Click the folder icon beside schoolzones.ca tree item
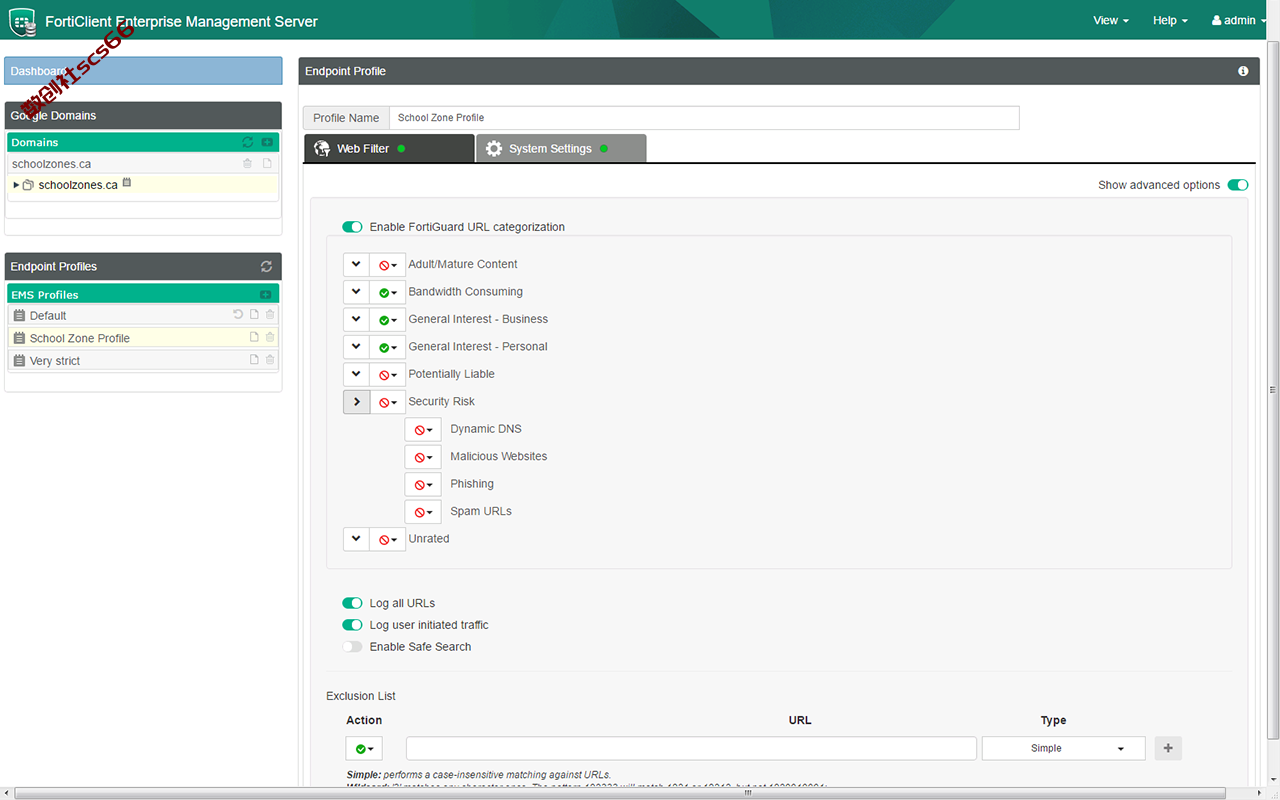The height and width of the screenshot is (800, 1280). click(x=28, y=185)
